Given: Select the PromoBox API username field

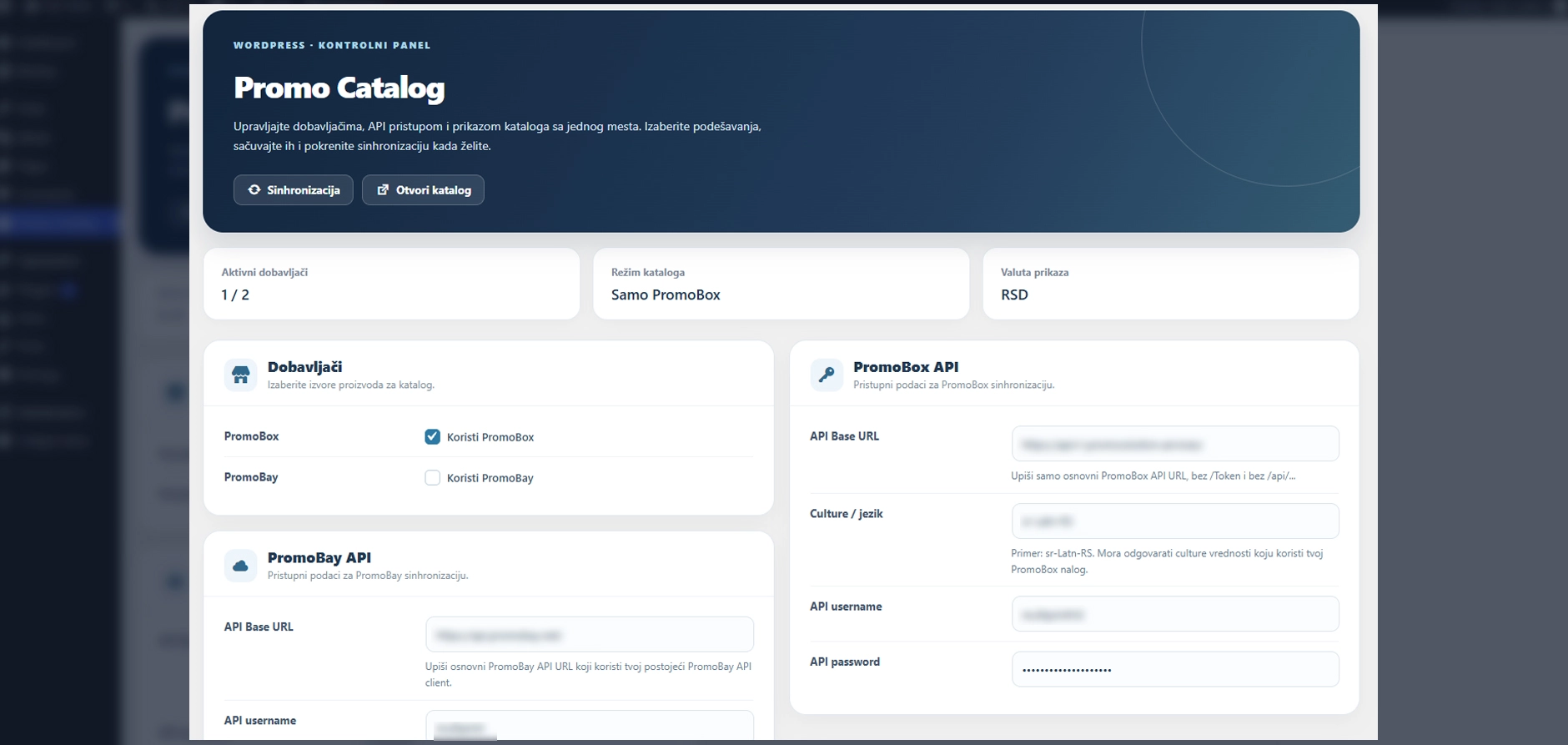Looking at the screenshot, I should click(1175, 614).
